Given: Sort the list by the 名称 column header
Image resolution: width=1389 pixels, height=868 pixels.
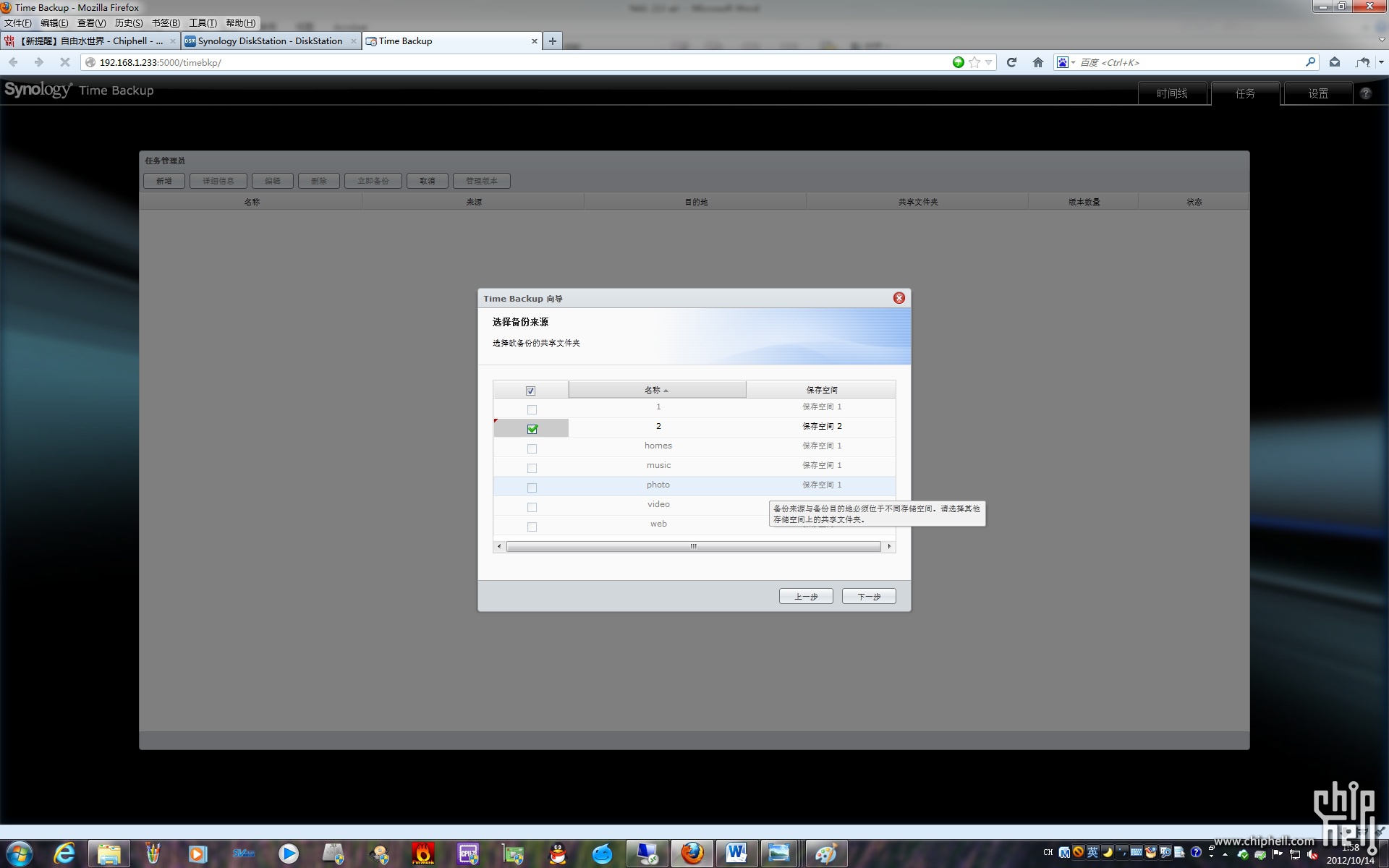Looking at the screenshot, I should click(657, 390).
